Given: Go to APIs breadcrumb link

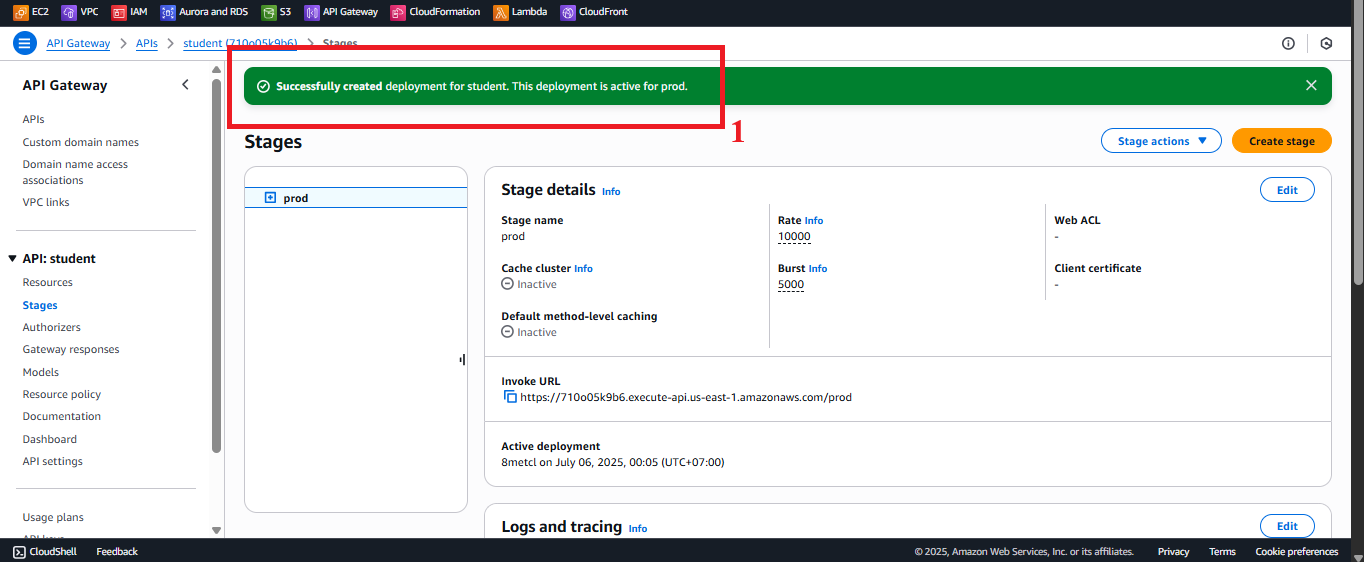Looking at the screenshot, I should 147,43.
